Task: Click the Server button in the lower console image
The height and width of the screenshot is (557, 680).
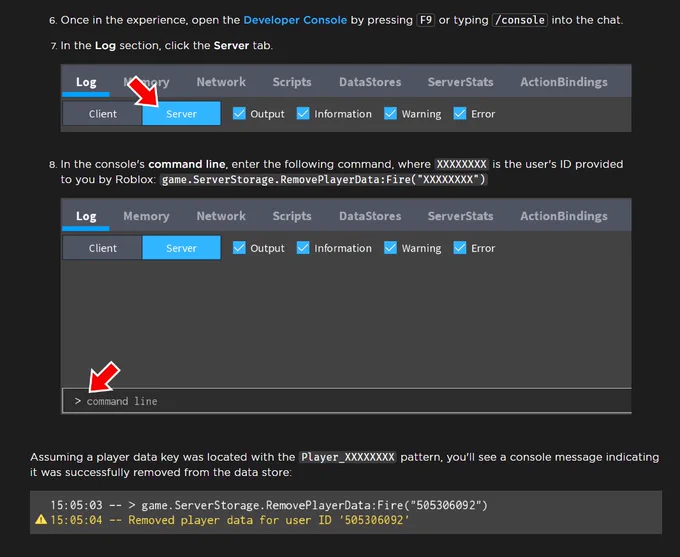Action: [x=181, y=248]
